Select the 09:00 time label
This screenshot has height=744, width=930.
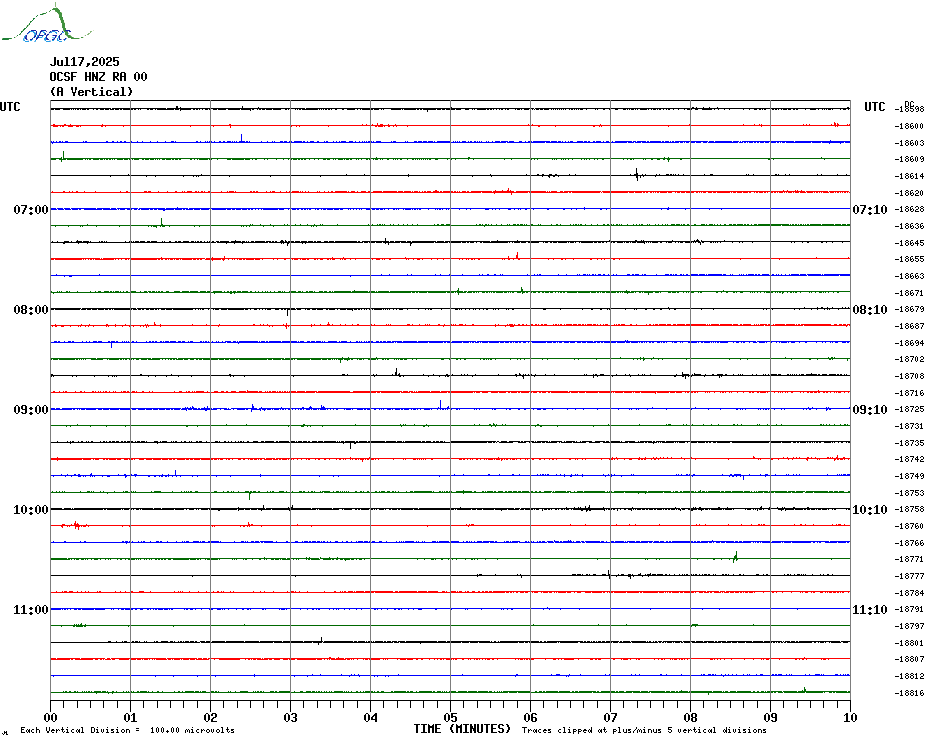pos(31,409)
